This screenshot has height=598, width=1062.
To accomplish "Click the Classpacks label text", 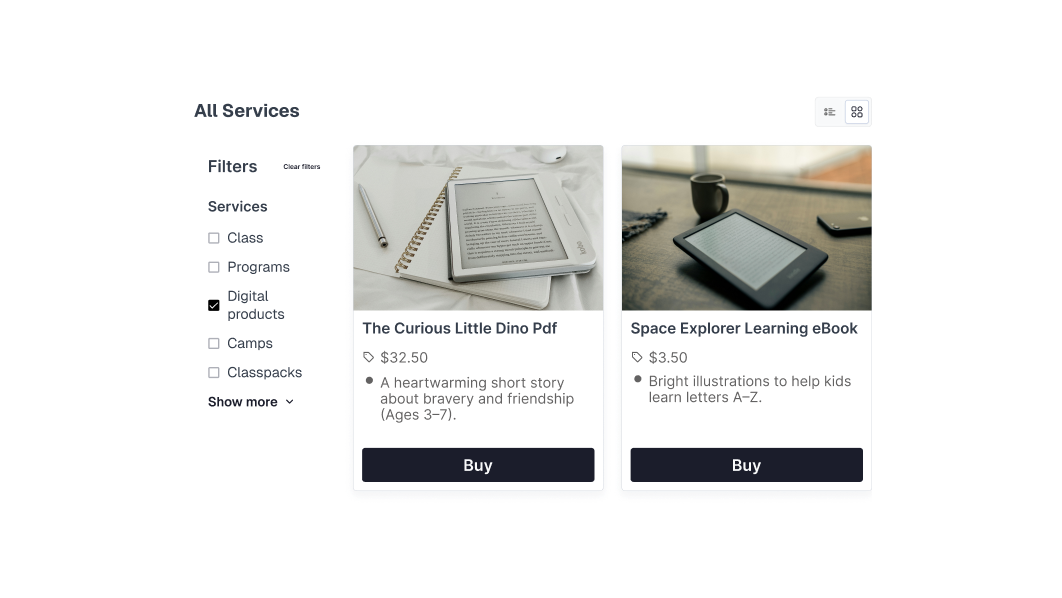I will [x=265, y=372].
